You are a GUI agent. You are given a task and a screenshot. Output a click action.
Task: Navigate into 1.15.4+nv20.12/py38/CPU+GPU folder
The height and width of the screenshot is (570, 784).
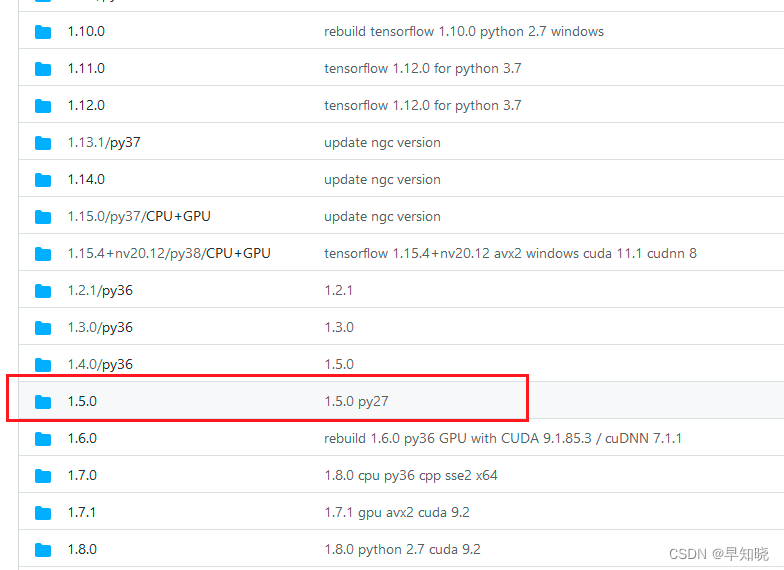(169, 254)
